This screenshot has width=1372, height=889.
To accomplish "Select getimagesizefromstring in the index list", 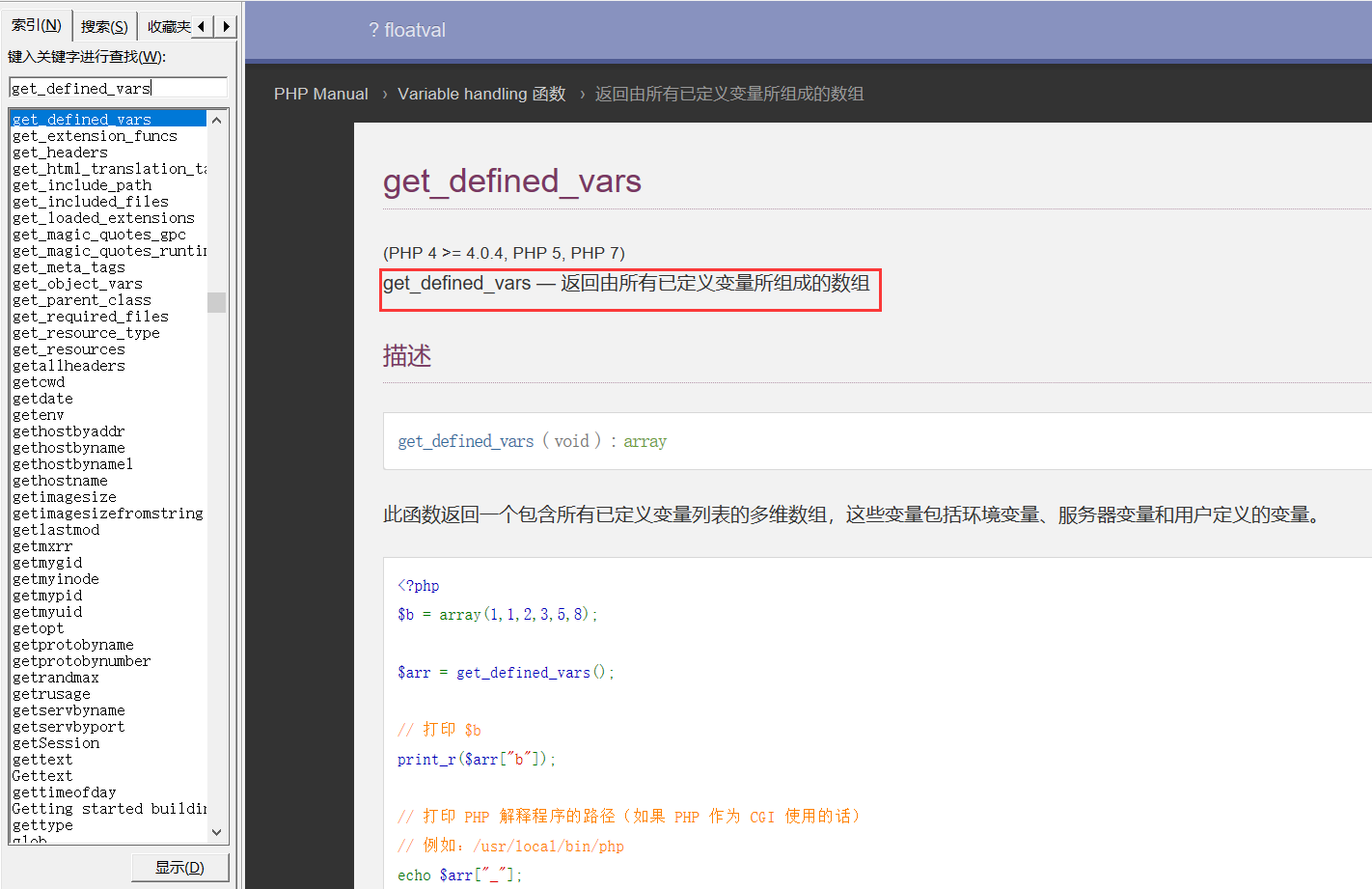I will (108, 514).
